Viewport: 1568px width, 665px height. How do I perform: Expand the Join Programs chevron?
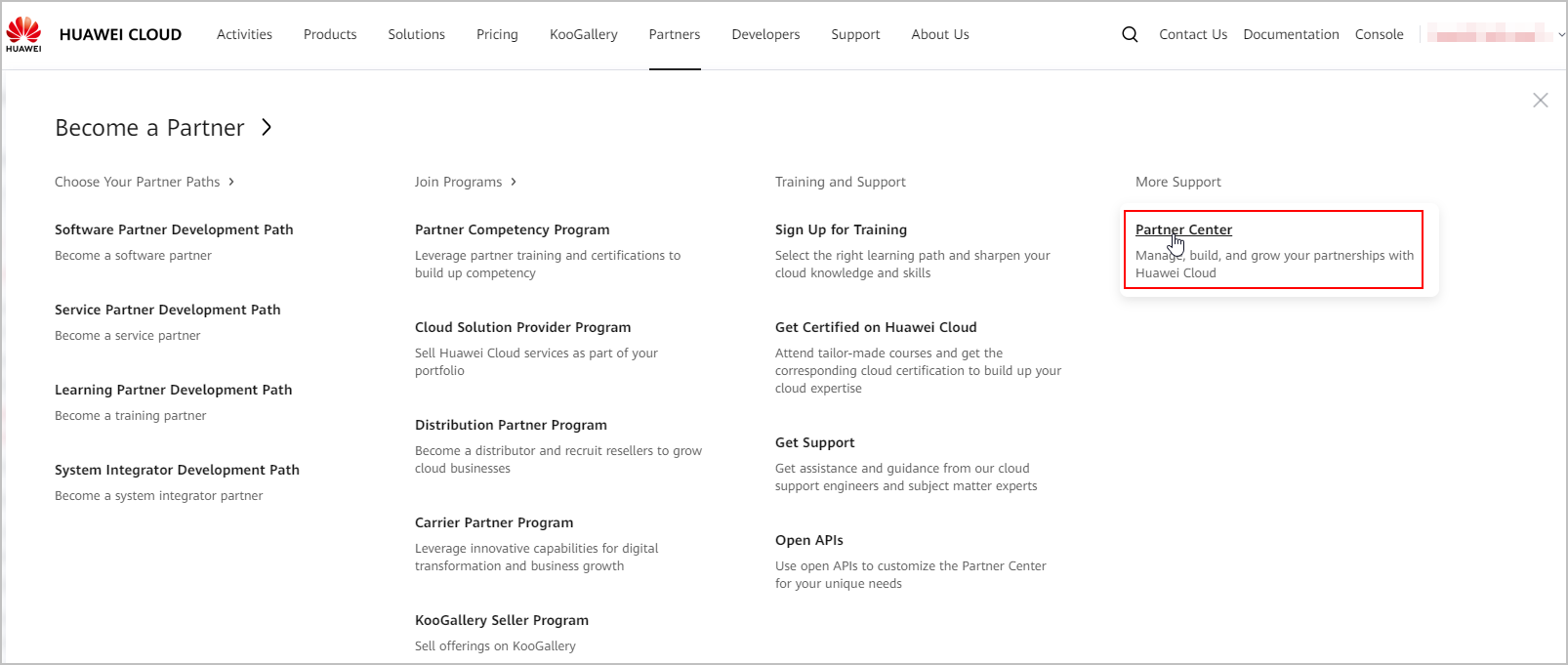pyautogui.click(x=514, y=182)
